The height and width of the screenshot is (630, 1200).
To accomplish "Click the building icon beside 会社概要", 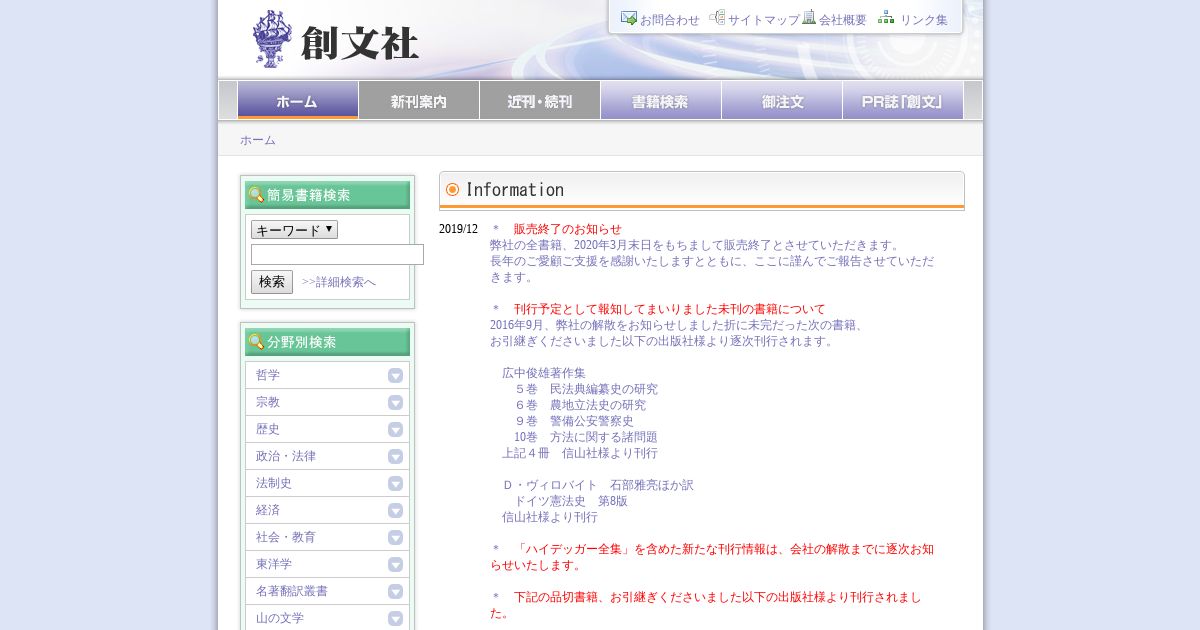I will [x=809, y=18].
